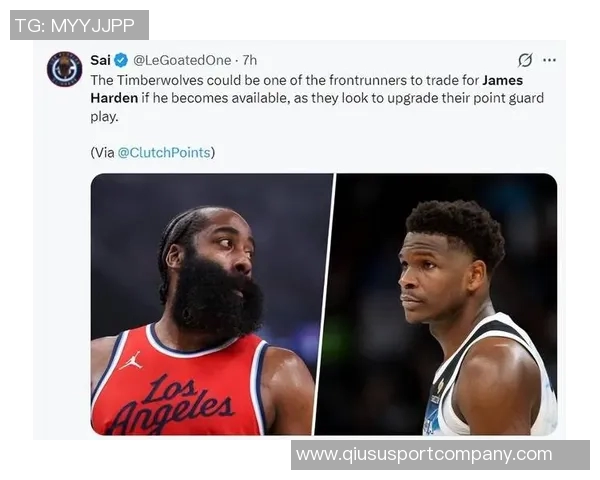Screen dimensions: 600x480
Task: Open Sai's profile avatar
Action: tap(64, 69)
